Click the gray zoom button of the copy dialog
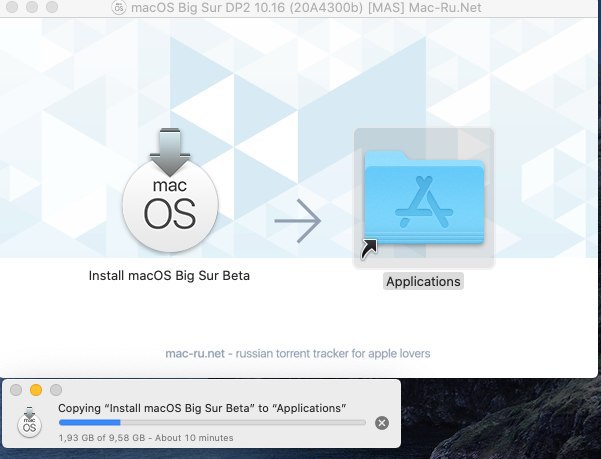The width and height of the screenshot is (601, 459). coord(56,390)
